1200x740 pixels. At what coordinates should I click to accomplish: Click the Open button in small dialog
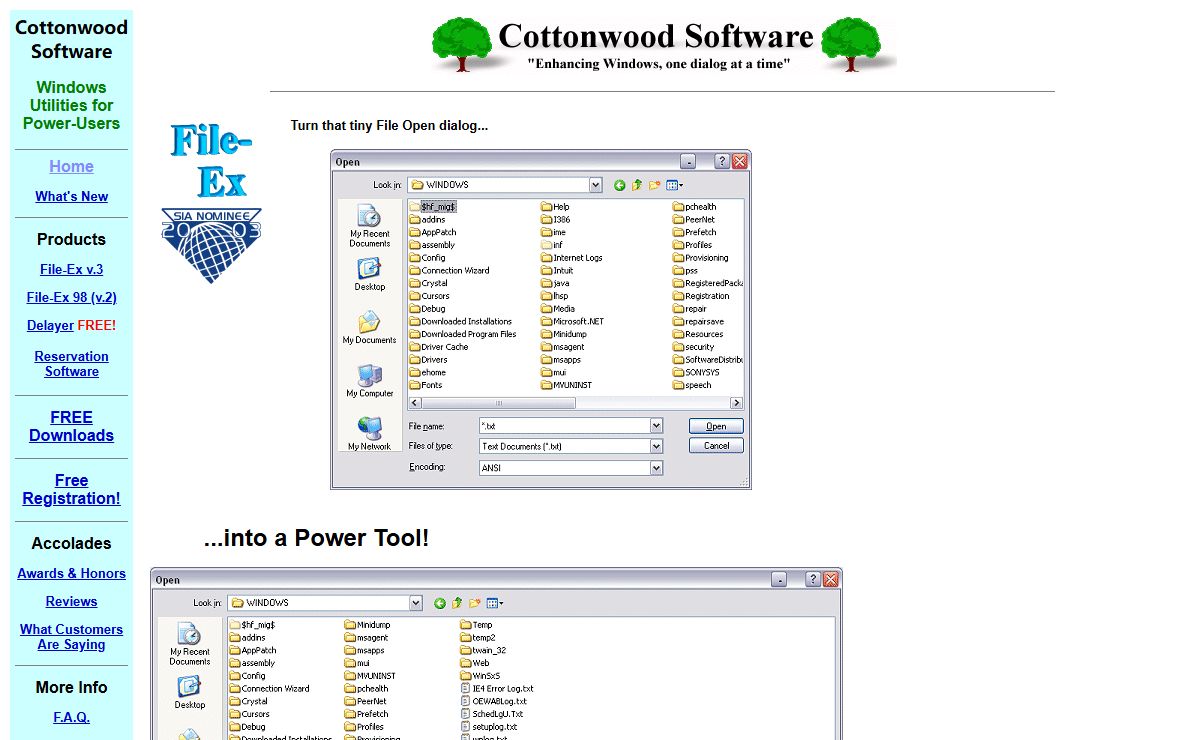tap(716, 426)
